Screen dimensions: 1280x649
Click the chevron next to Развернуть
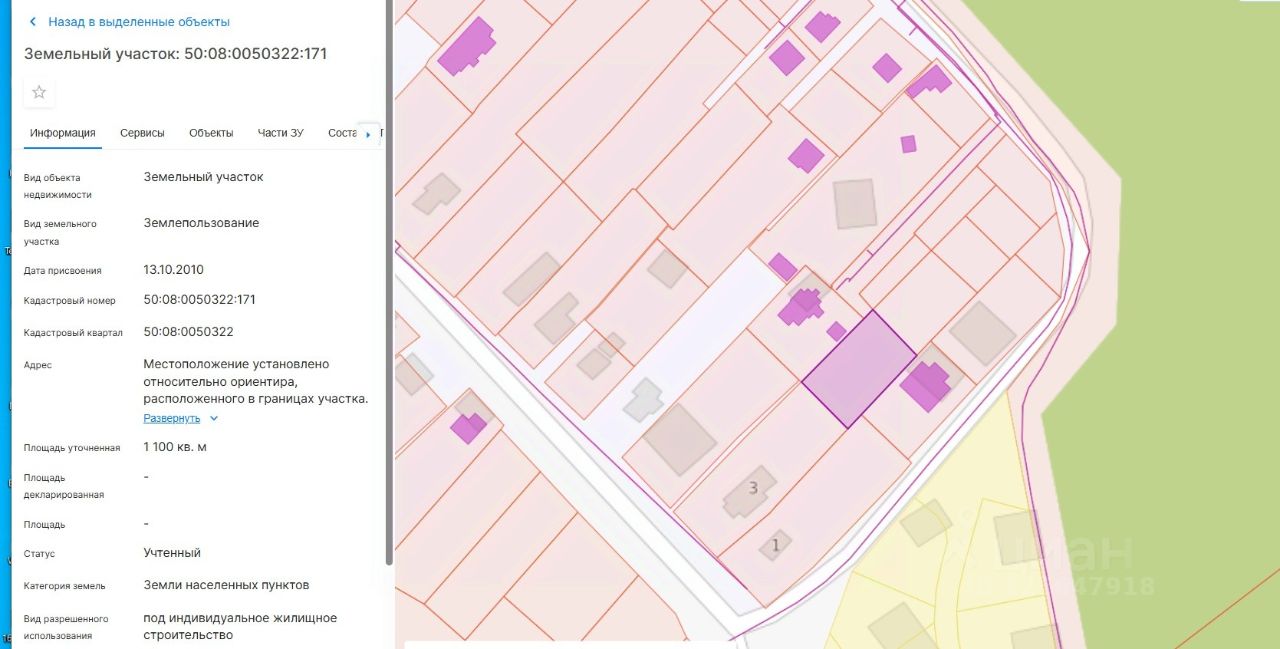click(214, 418)
